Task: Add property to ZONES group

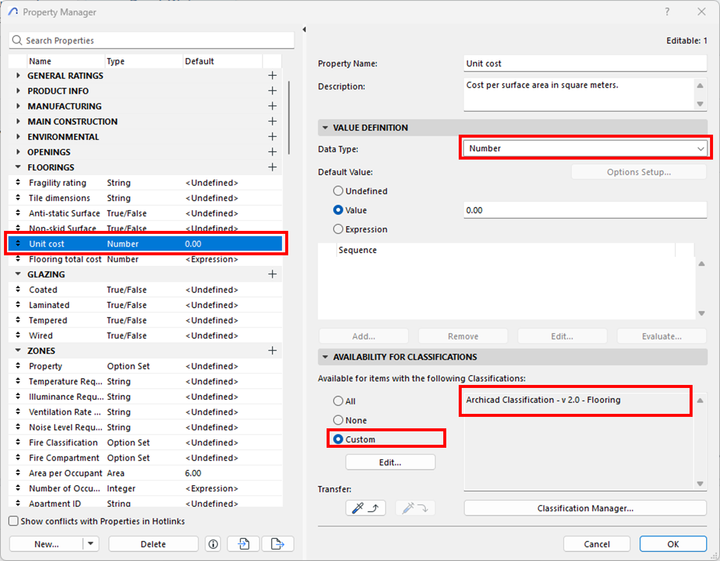Action: [272, 351]
